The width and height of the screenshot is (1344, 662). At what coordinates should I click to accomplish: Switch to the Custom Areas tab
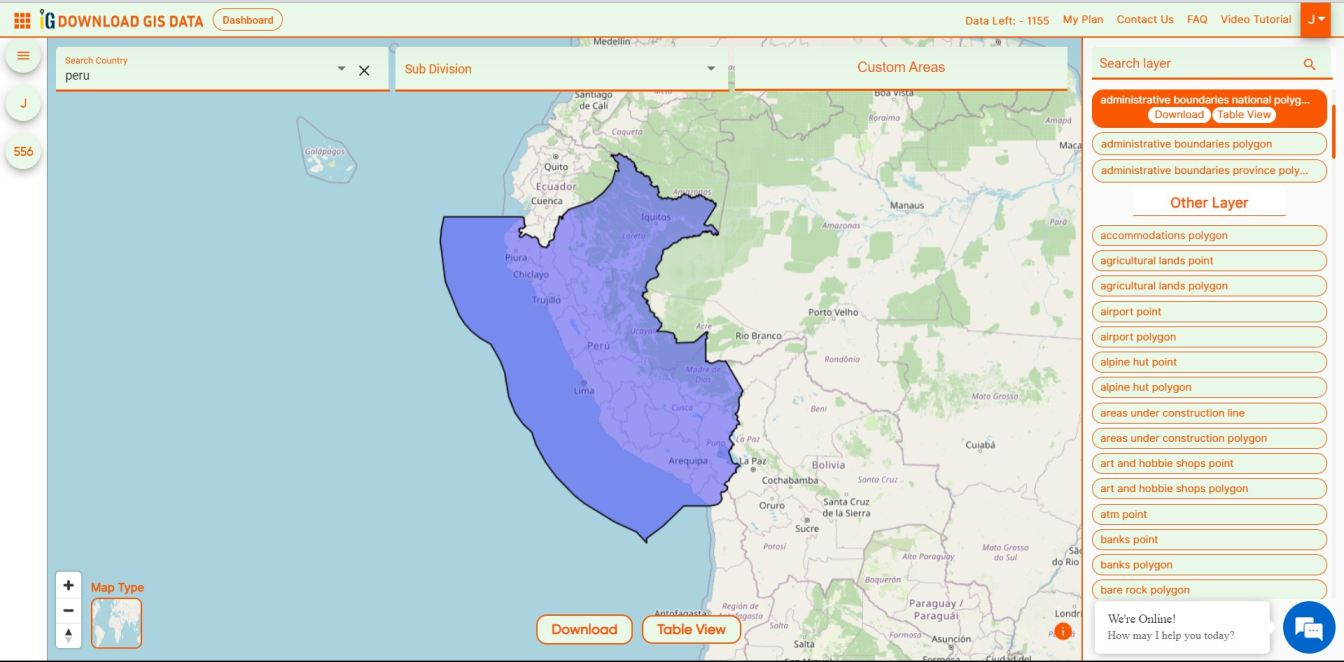click(x=899, y=66)
